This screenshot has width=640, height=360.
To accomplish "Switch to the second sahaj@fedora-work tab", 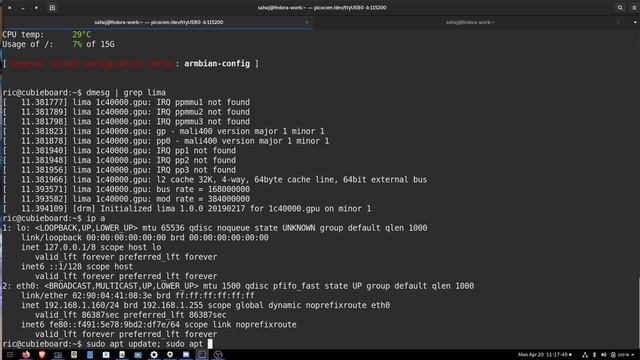I will [x=470, y=22].
